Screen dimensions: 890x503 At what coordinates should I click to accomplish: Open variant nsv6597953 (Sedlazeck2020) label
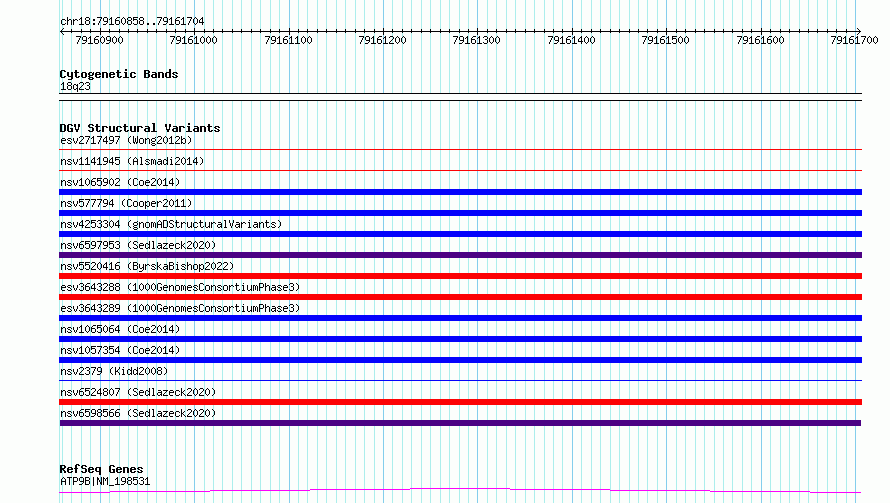coord(138,245)
